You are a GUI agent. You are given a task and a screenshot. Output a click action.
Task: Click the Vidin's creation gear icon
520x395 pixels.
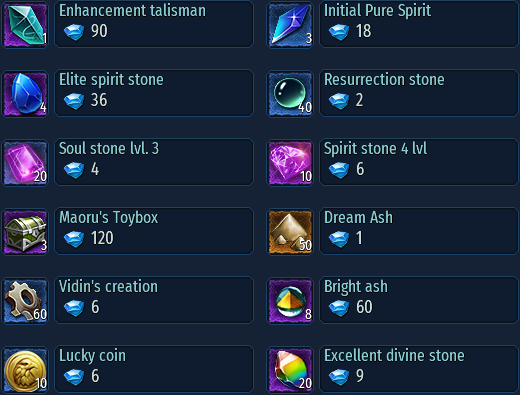(25, 300)
